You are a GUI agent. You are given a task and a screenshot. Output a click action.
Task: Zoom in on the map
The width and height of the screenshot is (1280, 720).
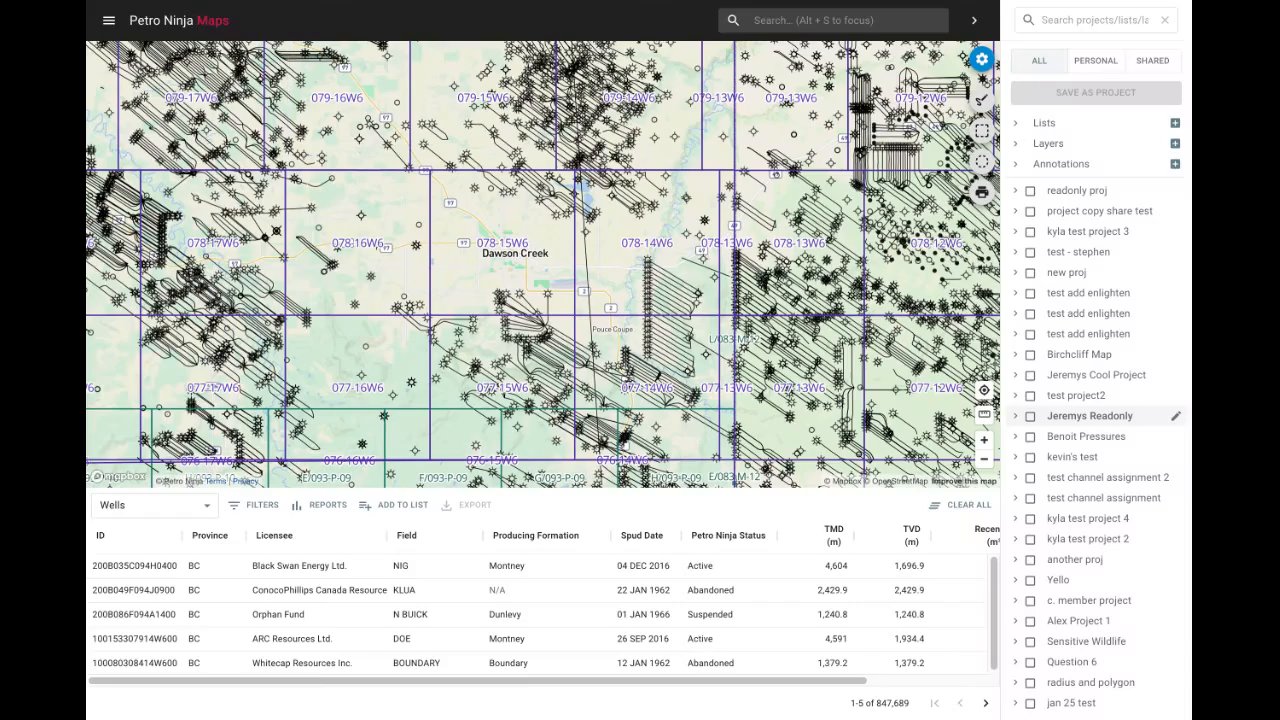pos(984,440)
